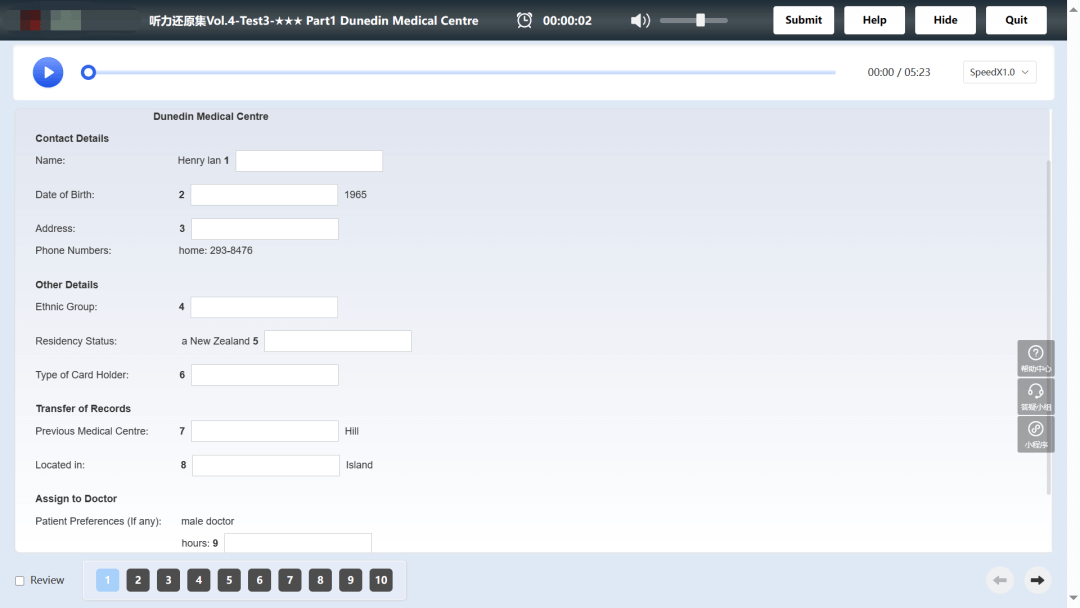Focus the Date of Birth field 2
Viewport: 1080px width, 608px height.
click(x=264, y=195)
